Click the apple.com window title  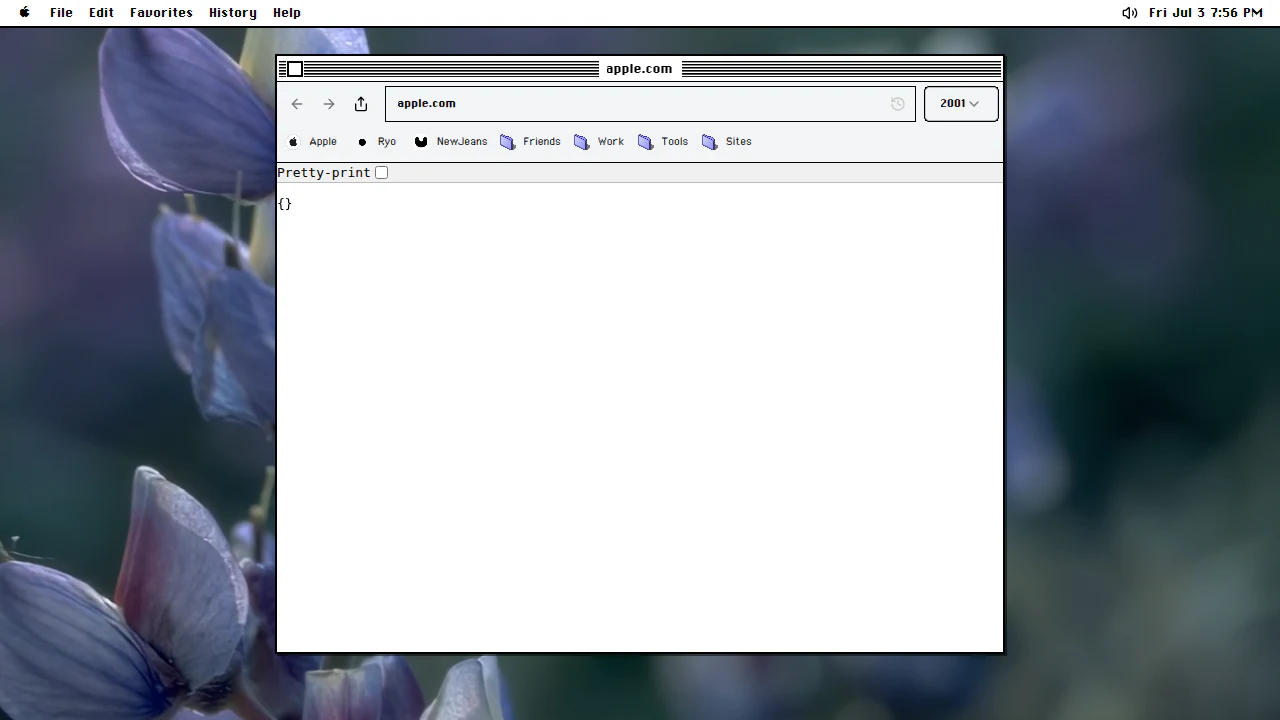(x=639, y=69)
